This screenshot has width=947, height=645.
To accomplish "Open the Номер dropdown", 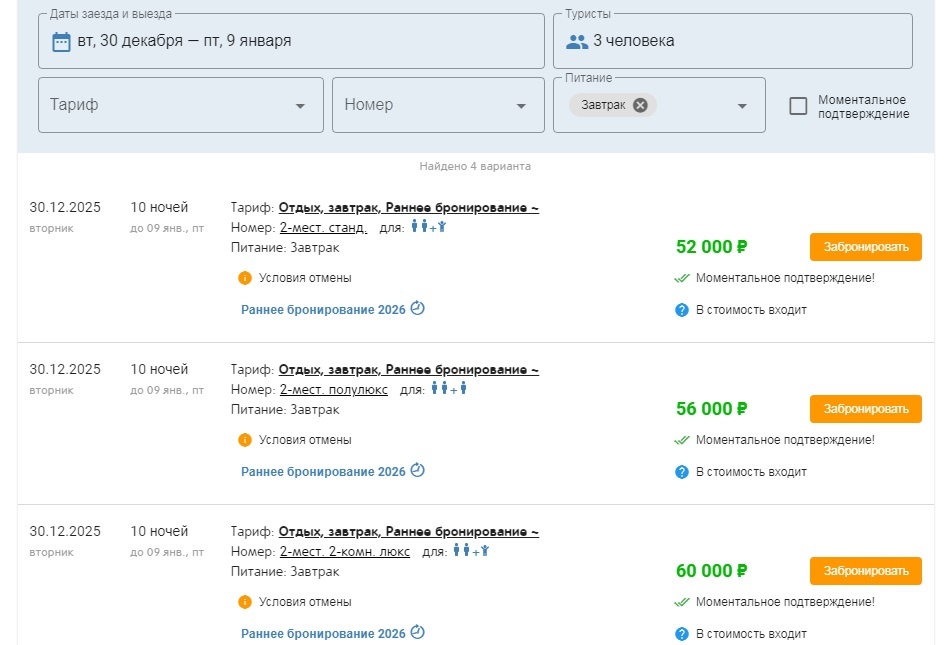I will click(435, 105).
